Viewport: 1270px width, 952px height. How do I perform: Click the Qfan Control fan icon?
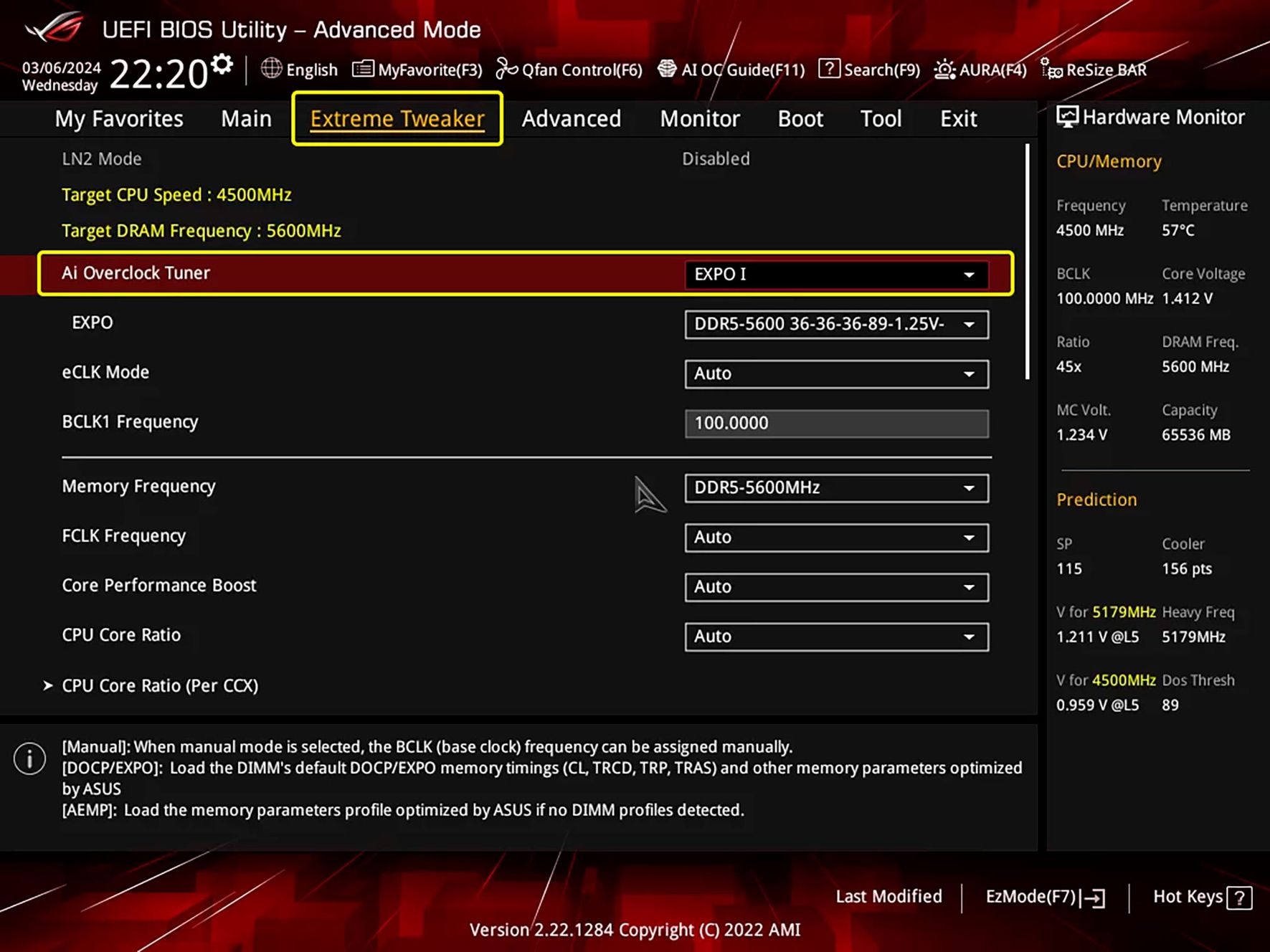click(506, 69)
